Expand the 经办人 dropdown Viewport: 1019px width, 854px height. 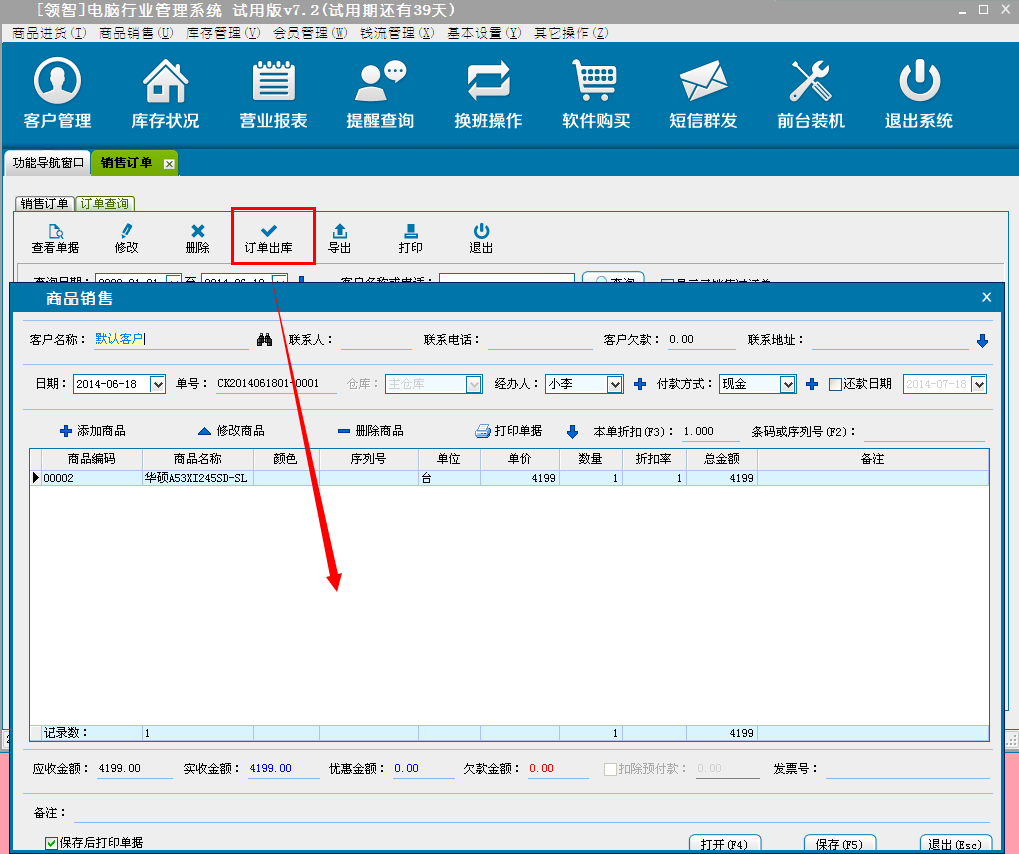615,384
